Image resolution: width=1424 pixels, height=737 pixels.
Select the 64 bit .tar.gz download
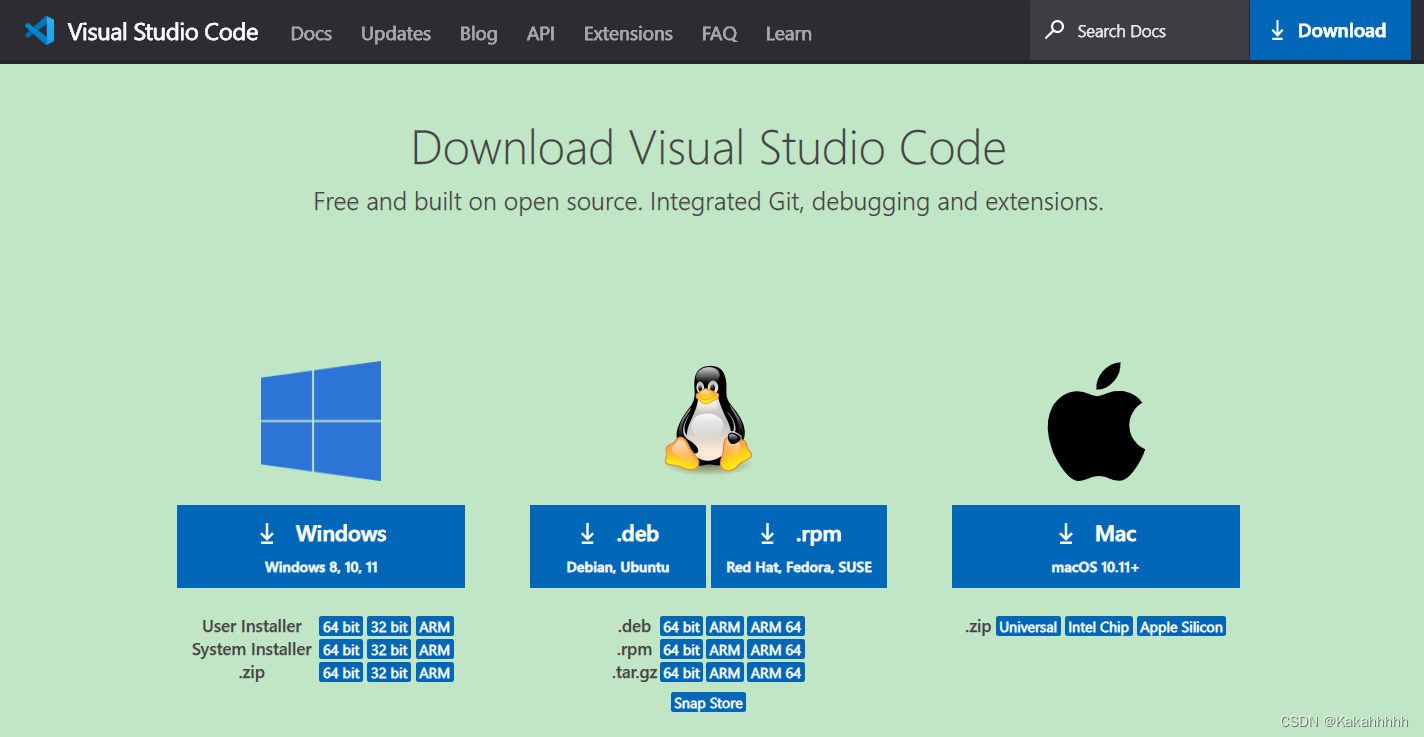pyautogui.click(x=681, y=672)
